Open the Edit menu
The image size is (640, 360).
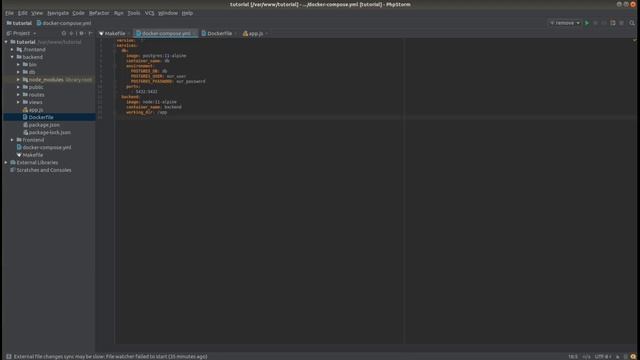coord(22,13)
